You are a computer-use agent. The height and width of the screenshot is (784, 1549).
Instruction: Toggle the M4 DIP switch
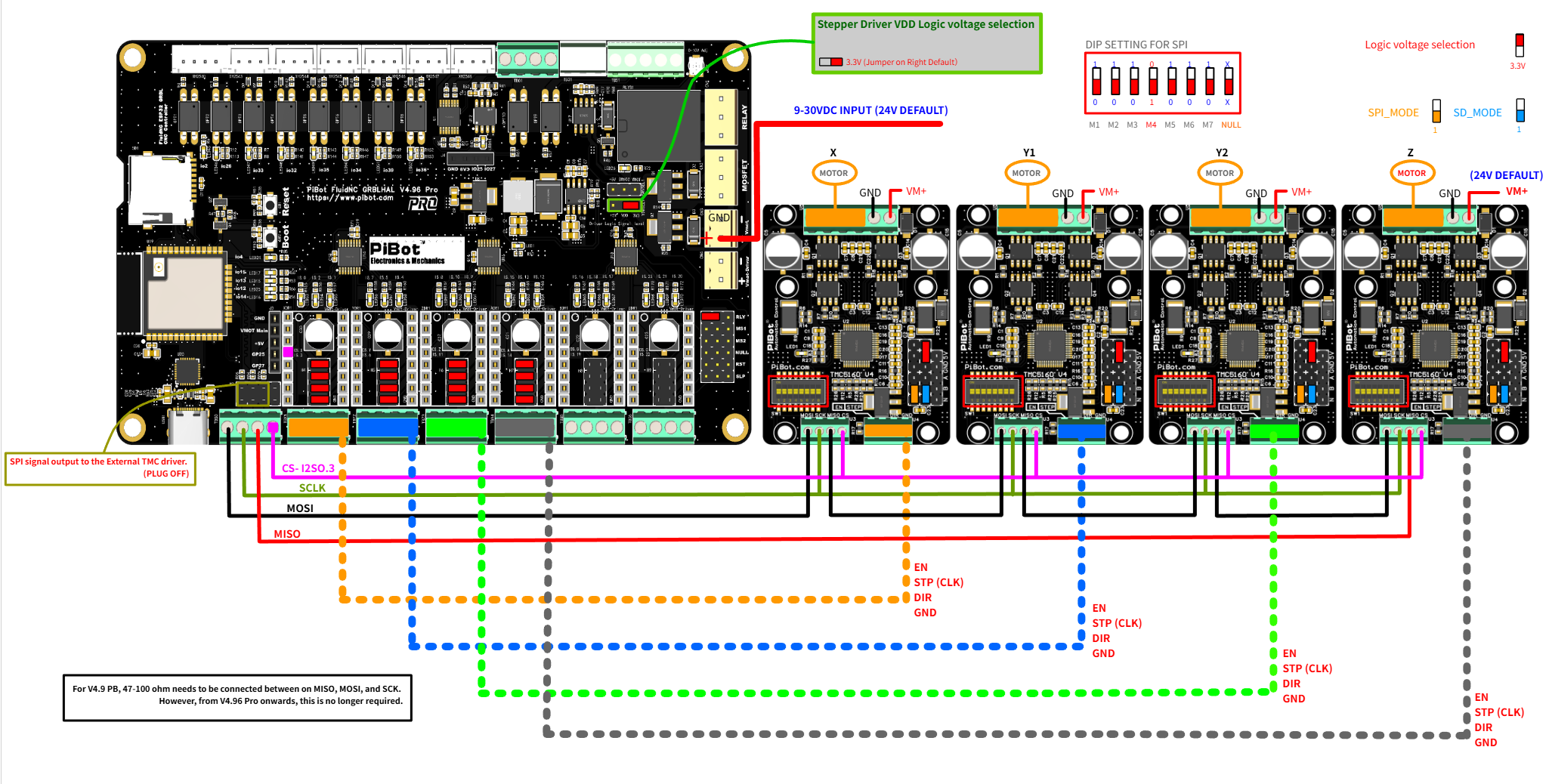point(1152,81)
